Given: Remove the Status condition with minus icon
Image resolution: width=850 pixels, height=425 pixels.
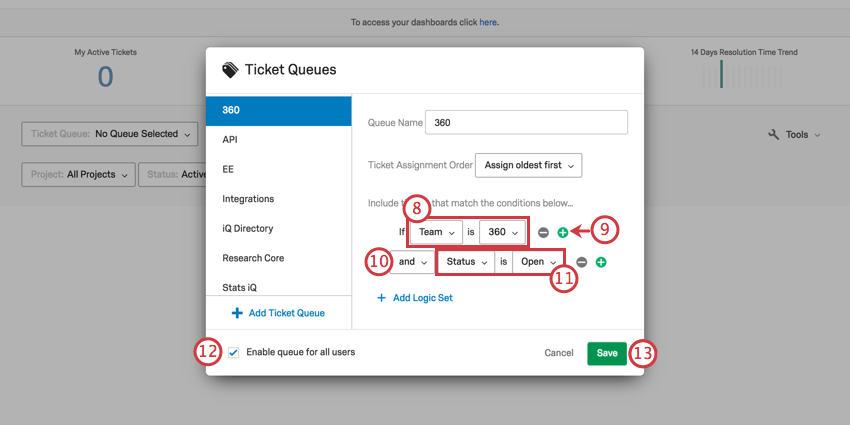Looking at the screenshot, I should pos(581,262).
